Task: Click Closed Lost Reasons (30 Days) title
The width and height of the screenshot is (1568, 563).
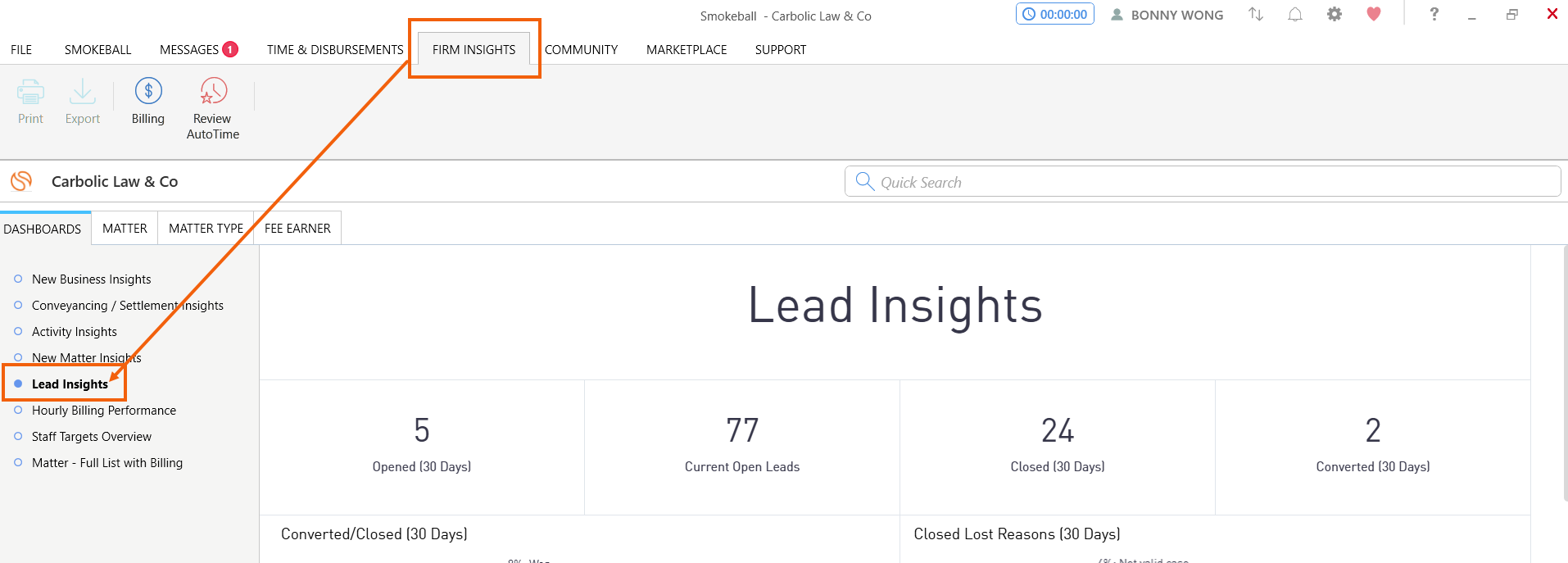Action: (x=1017, y=534)
